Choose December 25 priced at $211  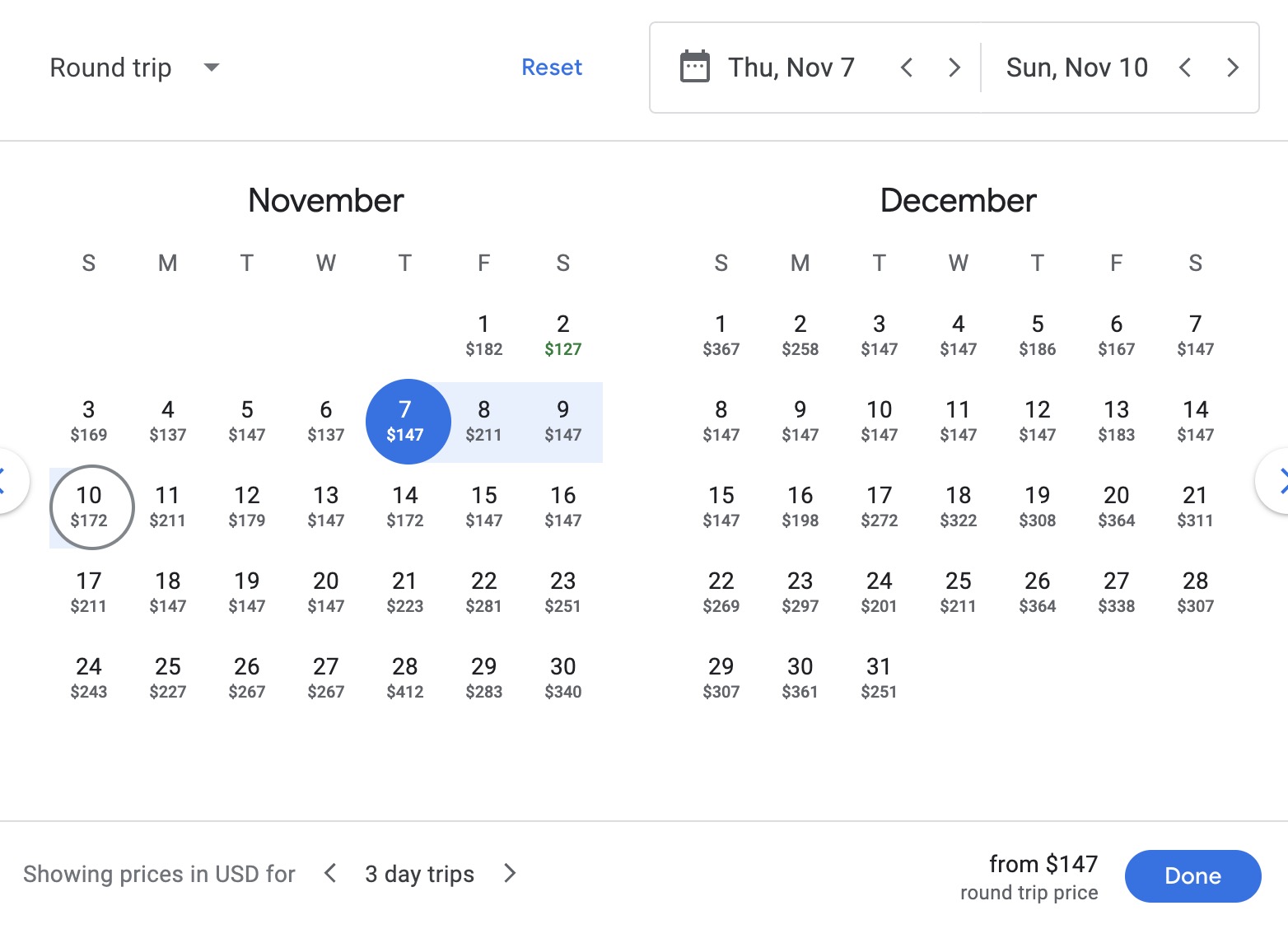(959, 592)
